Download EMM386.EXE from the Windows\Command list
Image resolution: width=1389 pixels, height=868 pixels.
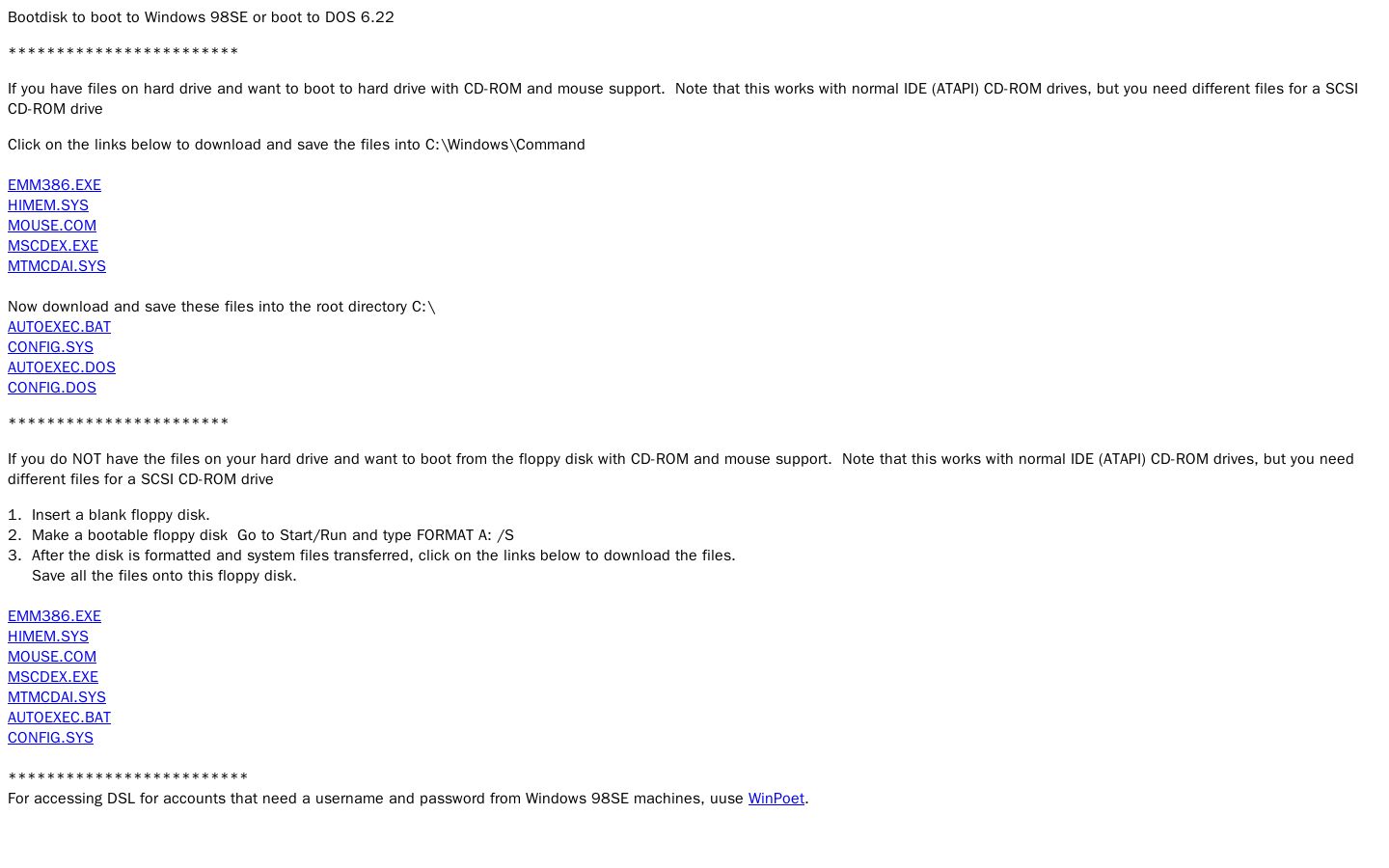[x=54, y=185]
